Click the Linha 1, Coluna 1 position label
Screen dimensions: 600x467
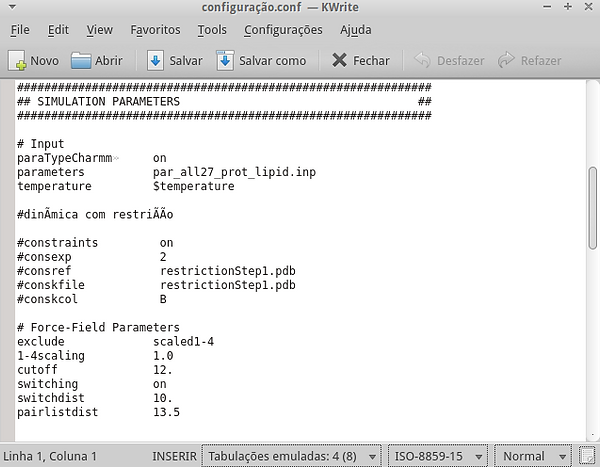click(50, 456)
